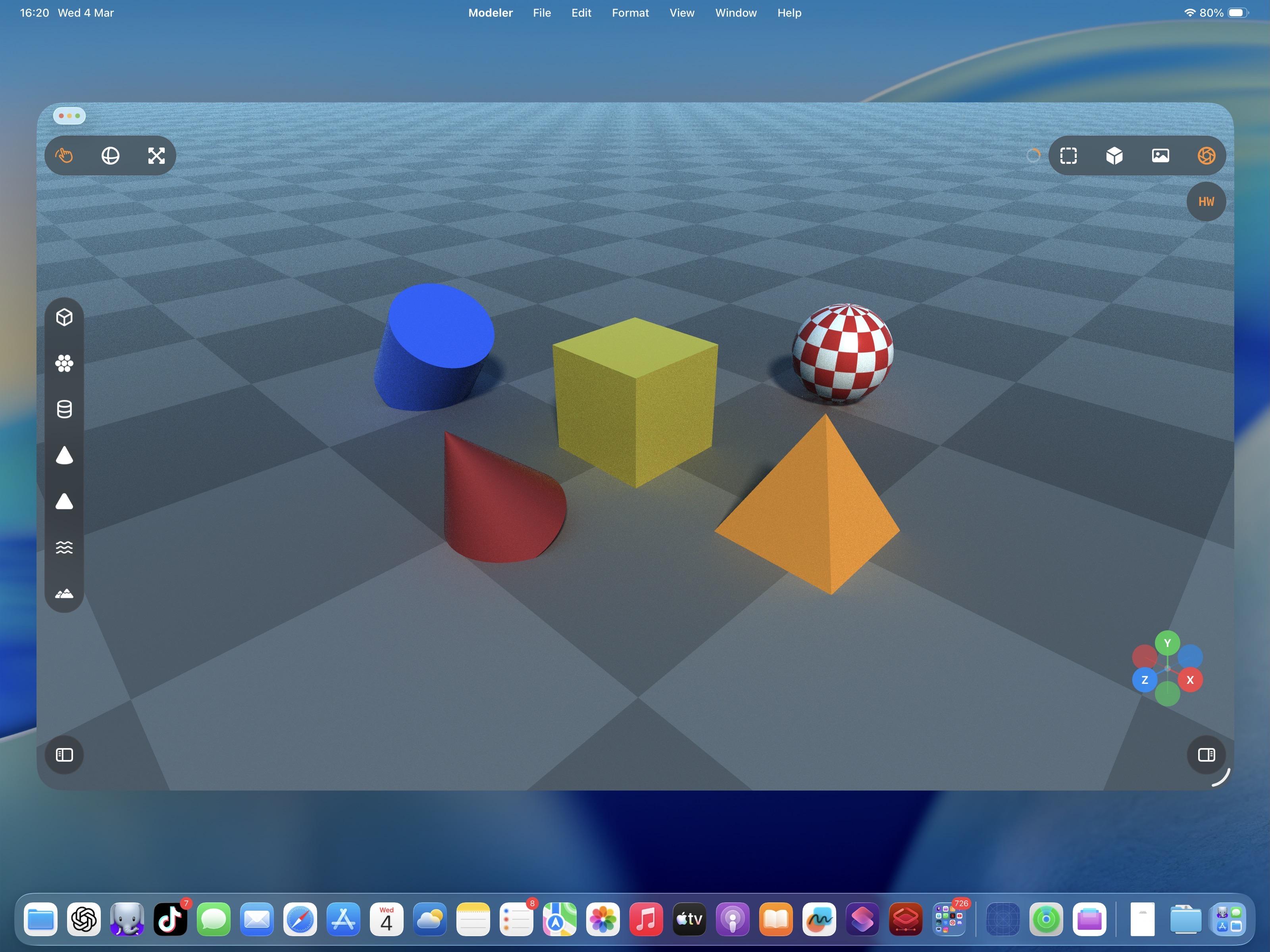
Task: Choose the dashed marquee selection icon
Action: [x=1068, y=155]
